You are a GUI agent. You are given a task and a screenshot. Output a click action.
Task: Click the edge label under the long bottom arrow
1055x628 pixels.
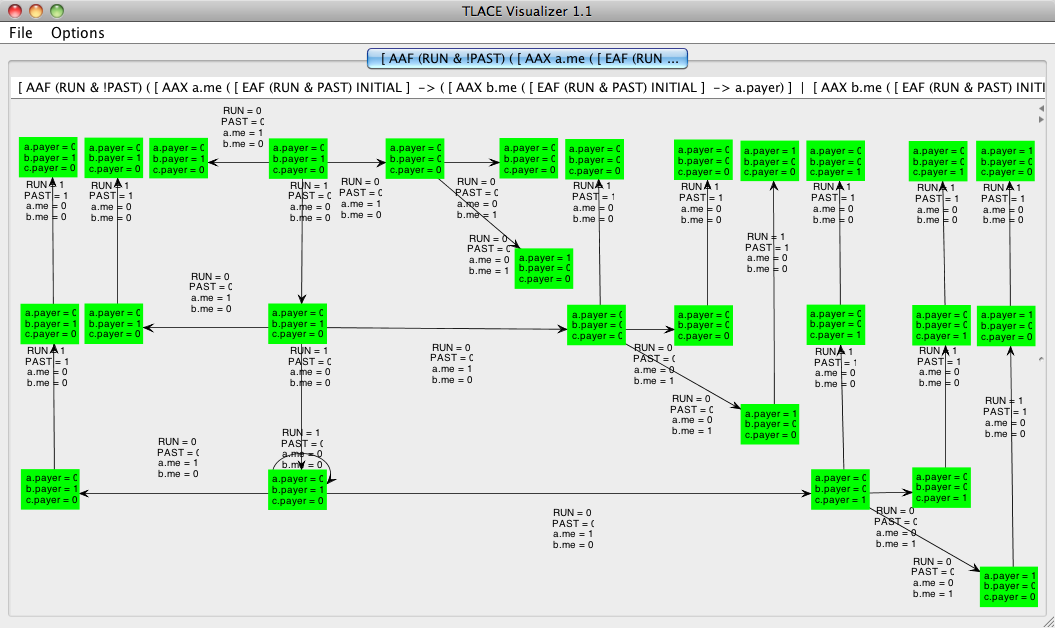(x=573, y=528)
